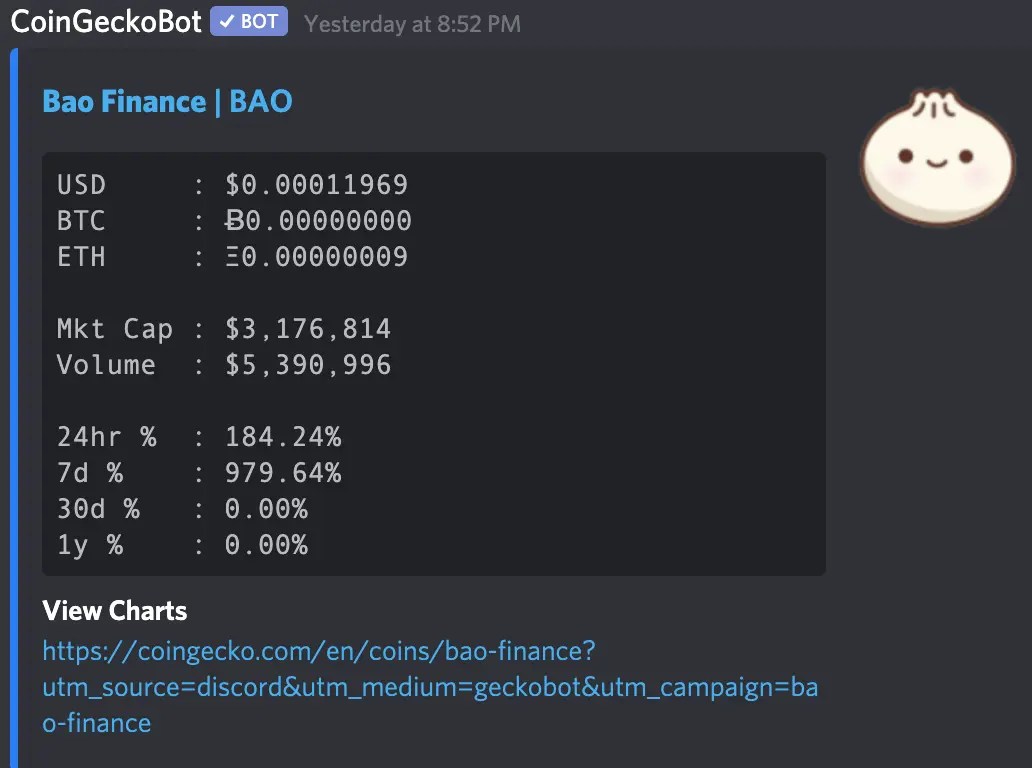This screenshot has width=1032, height=768.
Task: Open the Bao Finance | BAO title link
Action: [x=166, y=100]
